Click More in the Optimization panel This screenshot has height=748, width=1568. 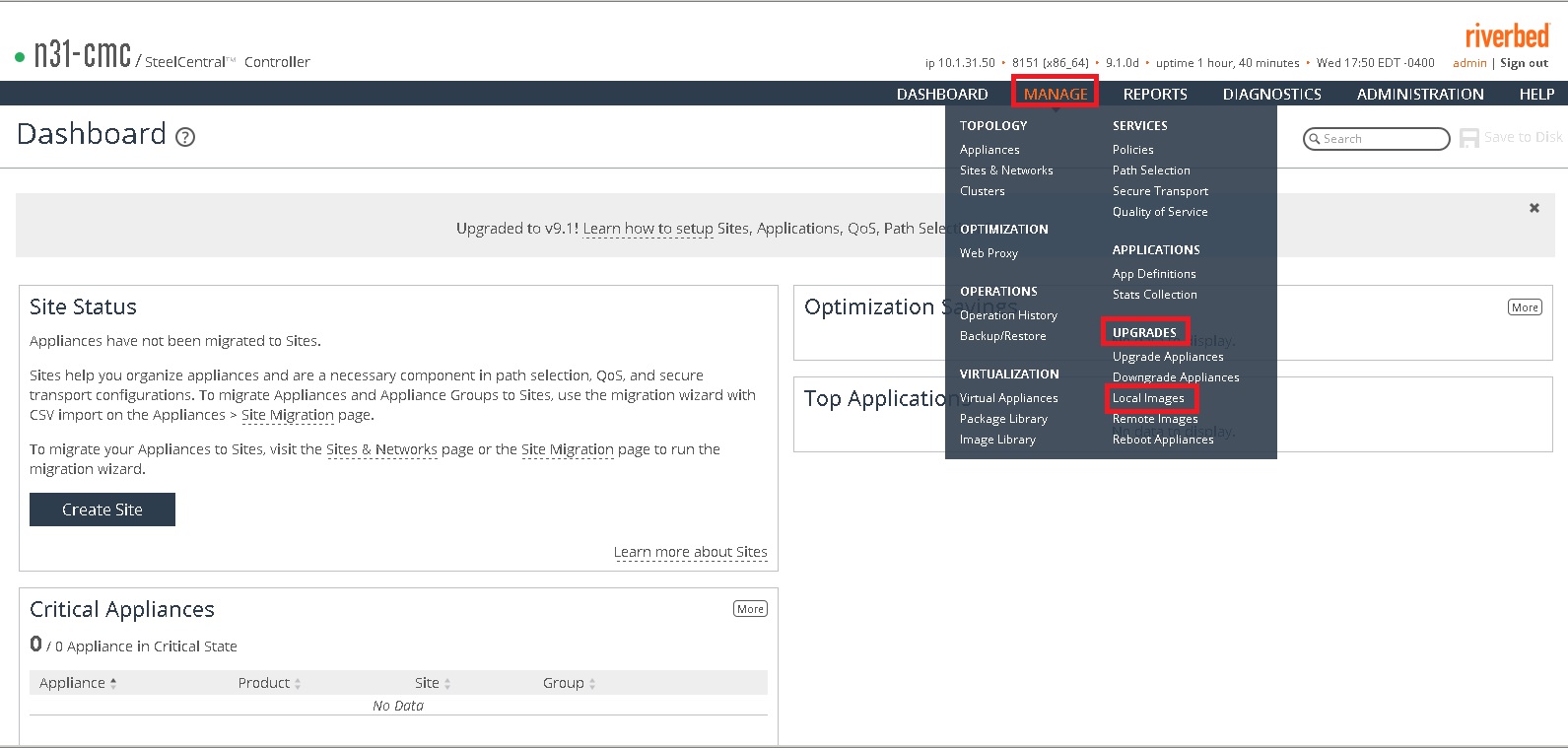click(1525, 307)
